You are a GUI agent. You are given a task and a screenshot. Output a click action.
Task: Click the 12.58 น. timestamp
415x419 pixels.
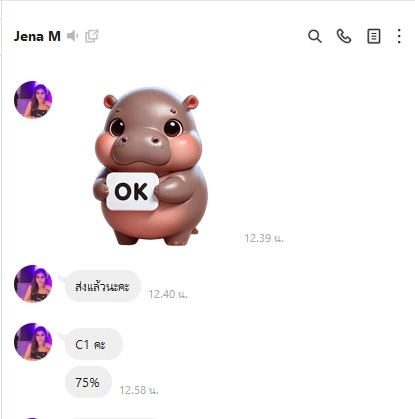click(139, 390)
